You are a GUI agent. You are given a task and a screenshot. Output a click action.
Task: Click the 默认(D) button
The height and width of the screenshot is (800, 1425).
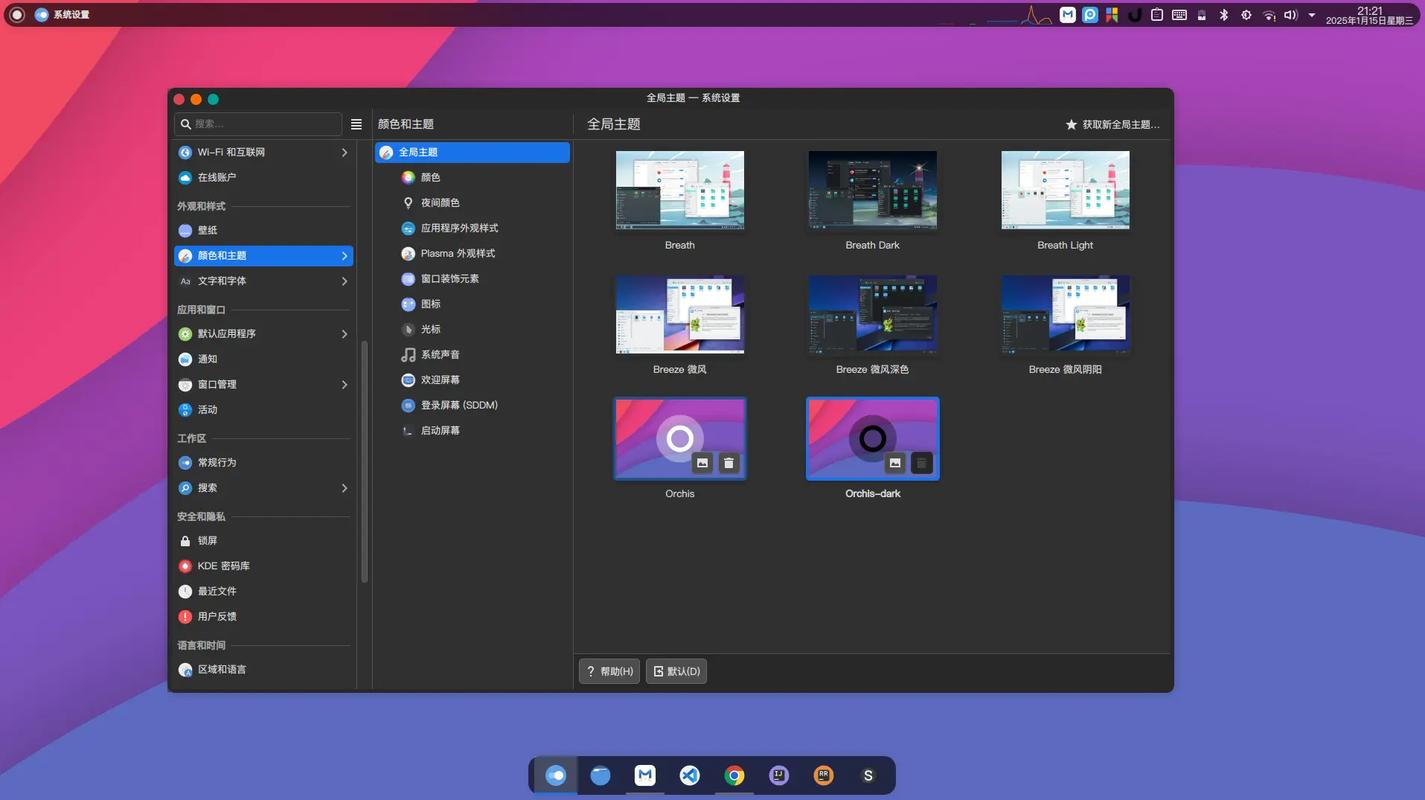[676, 671]
